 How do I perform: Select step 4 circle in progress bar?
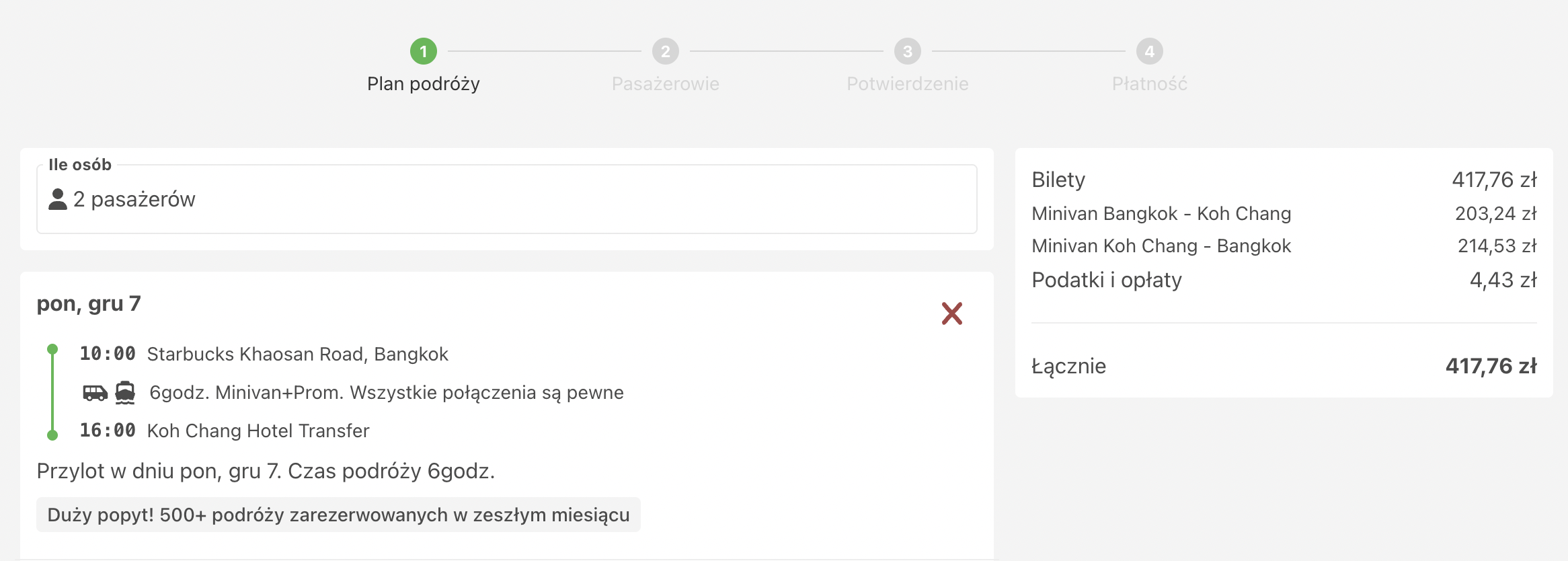[1150, 51]
